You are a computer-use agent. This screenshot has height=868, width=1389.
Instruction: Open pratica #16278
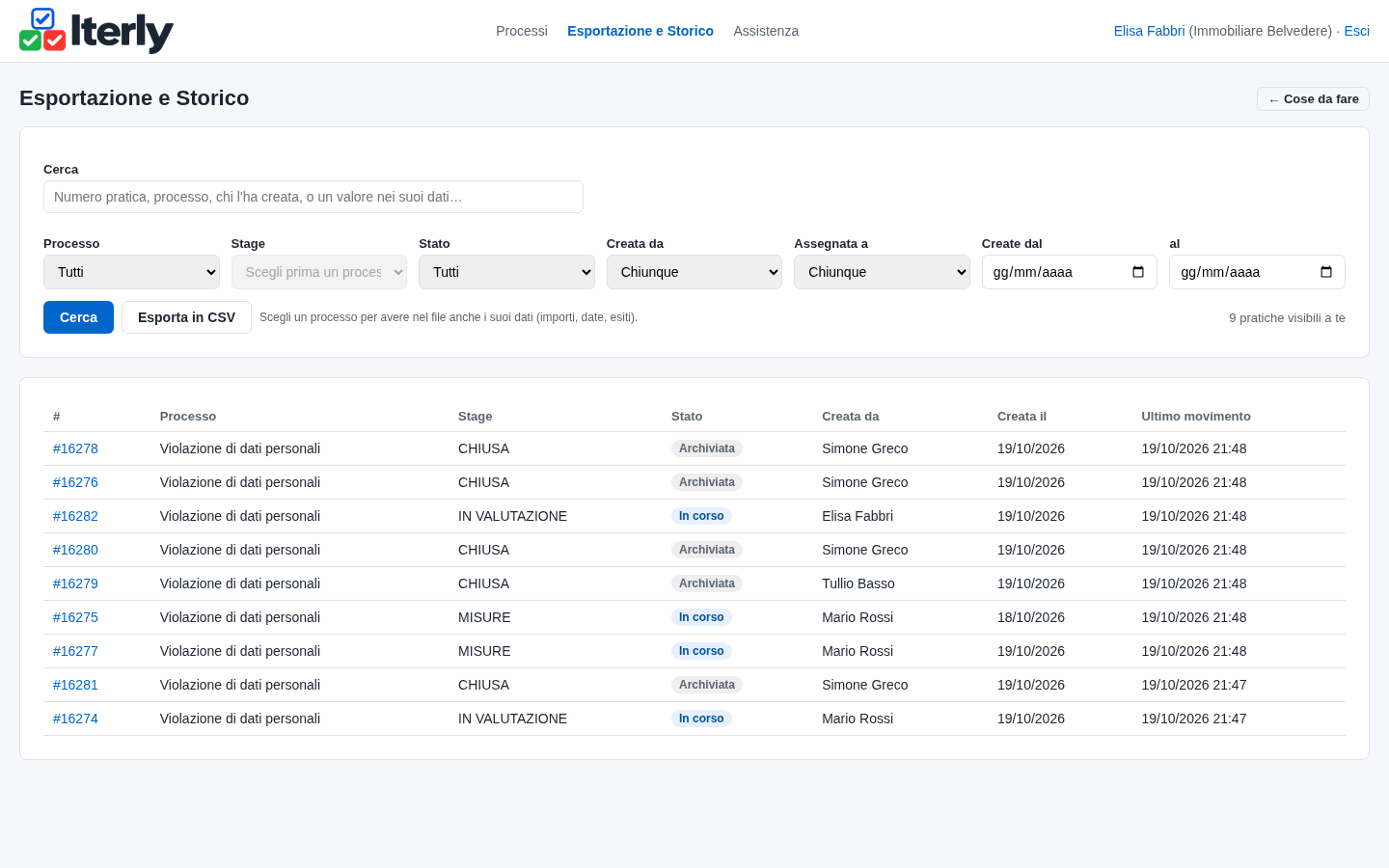pyautogui.click(x=75, y=448)
